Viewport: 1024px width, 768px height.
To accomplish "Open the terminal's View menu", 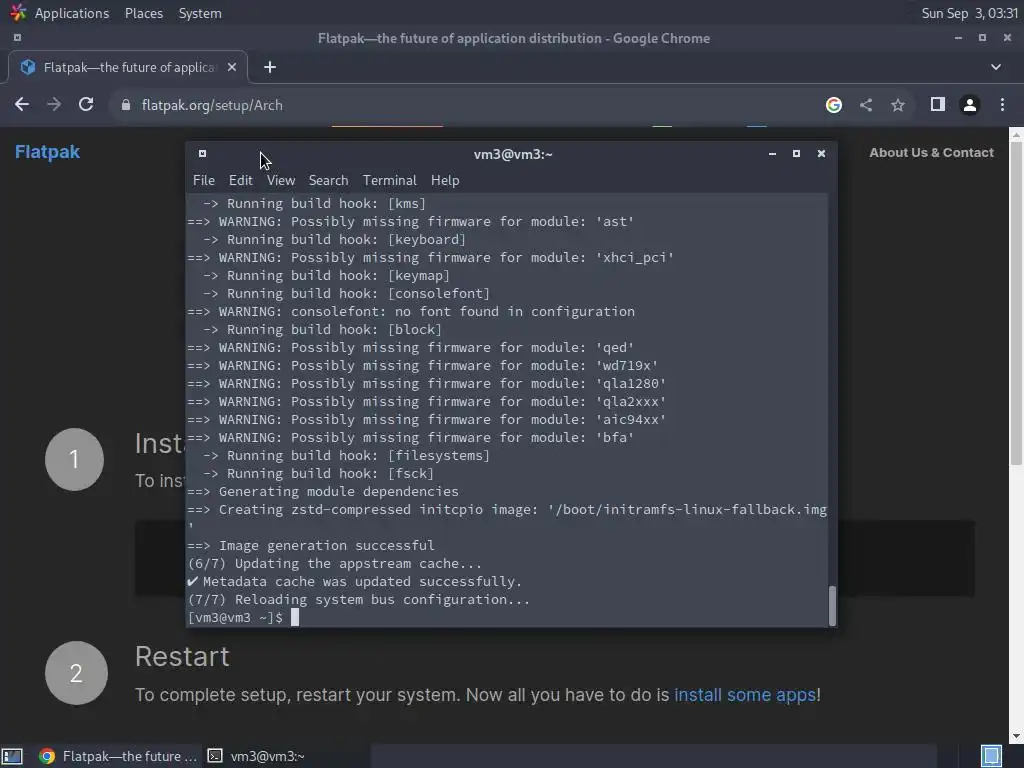I will coord(281,180).
